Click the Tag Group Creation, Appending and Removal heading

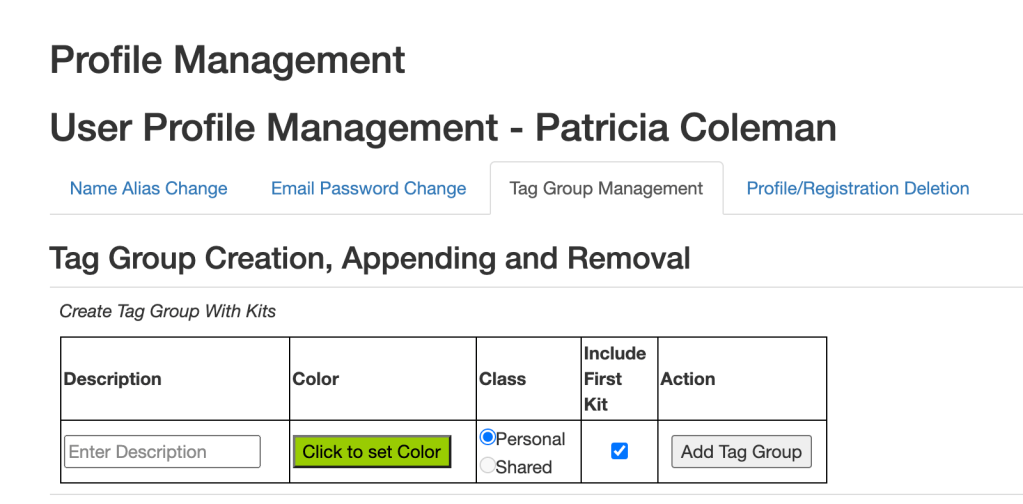pos(369,258)
